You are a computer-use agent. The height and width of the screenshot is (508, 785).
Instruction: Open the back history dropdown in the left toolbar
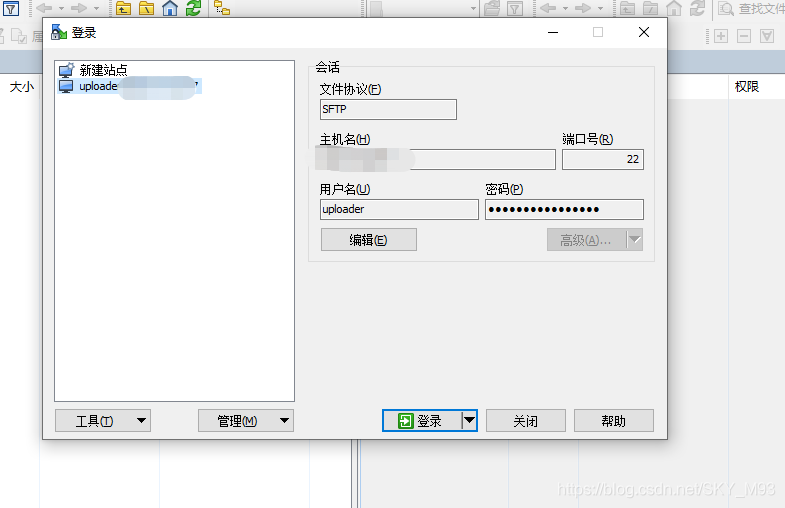pos(61,9)
